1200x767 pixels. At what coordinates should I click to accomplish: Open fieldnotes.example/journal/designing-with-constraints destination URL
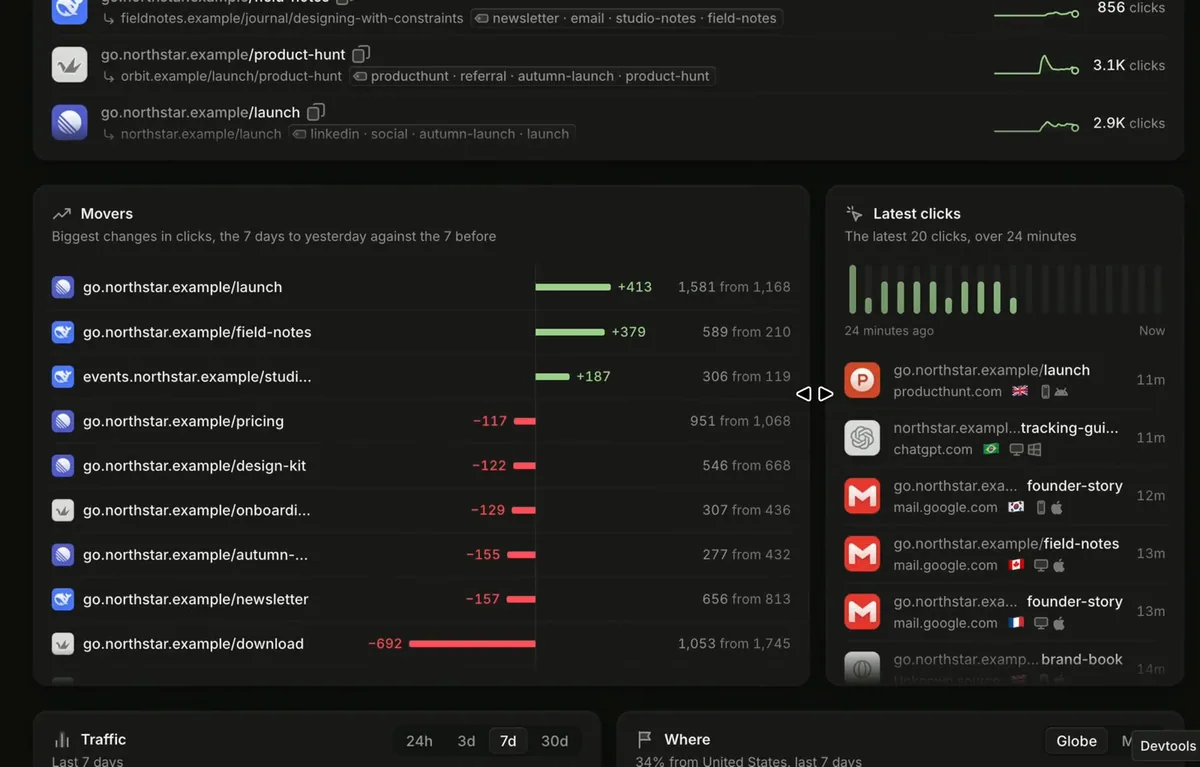(x=292, y=18)
